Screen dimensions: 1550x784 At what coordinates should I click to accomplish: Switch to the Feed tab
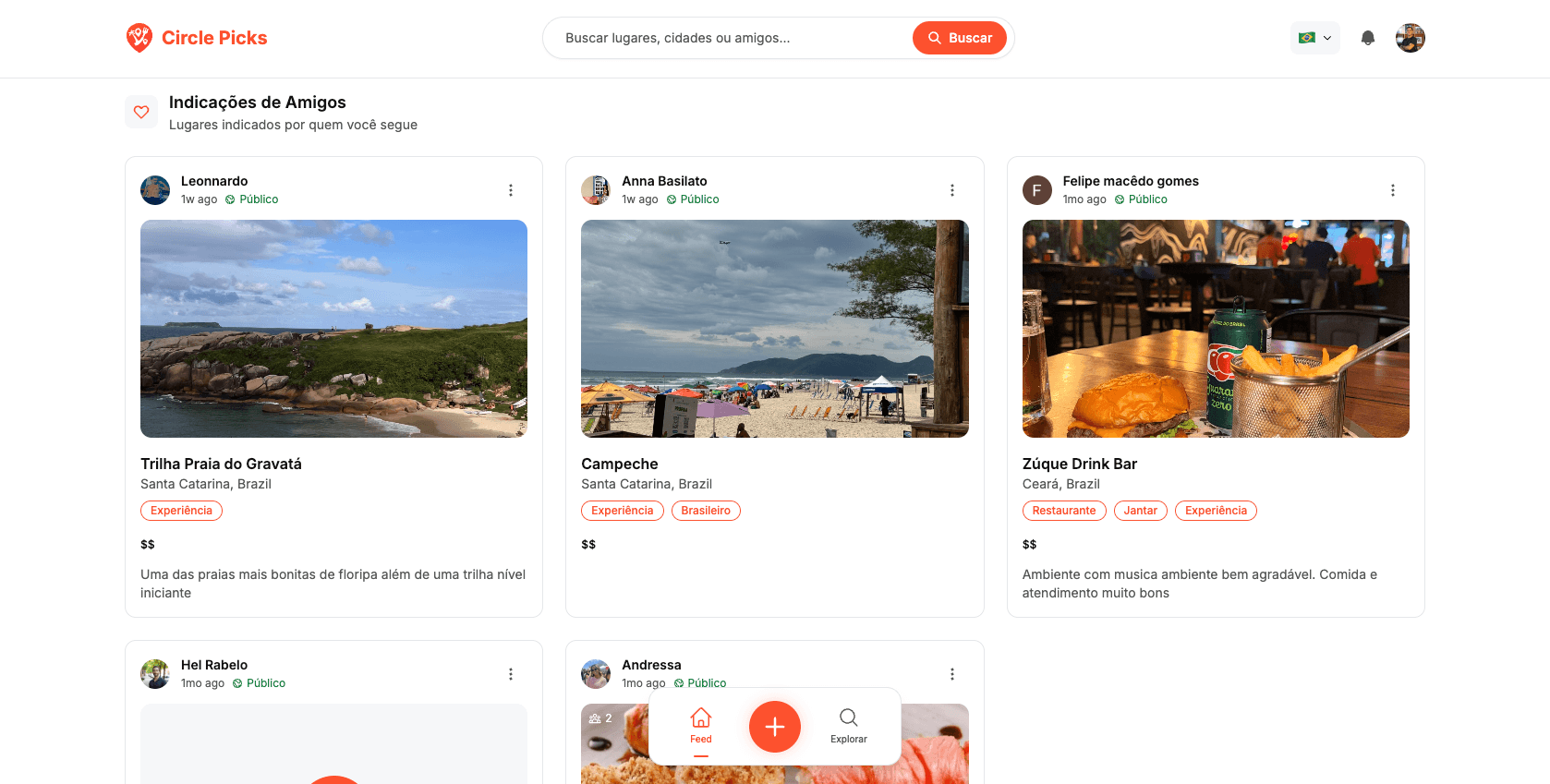(701, 726)
